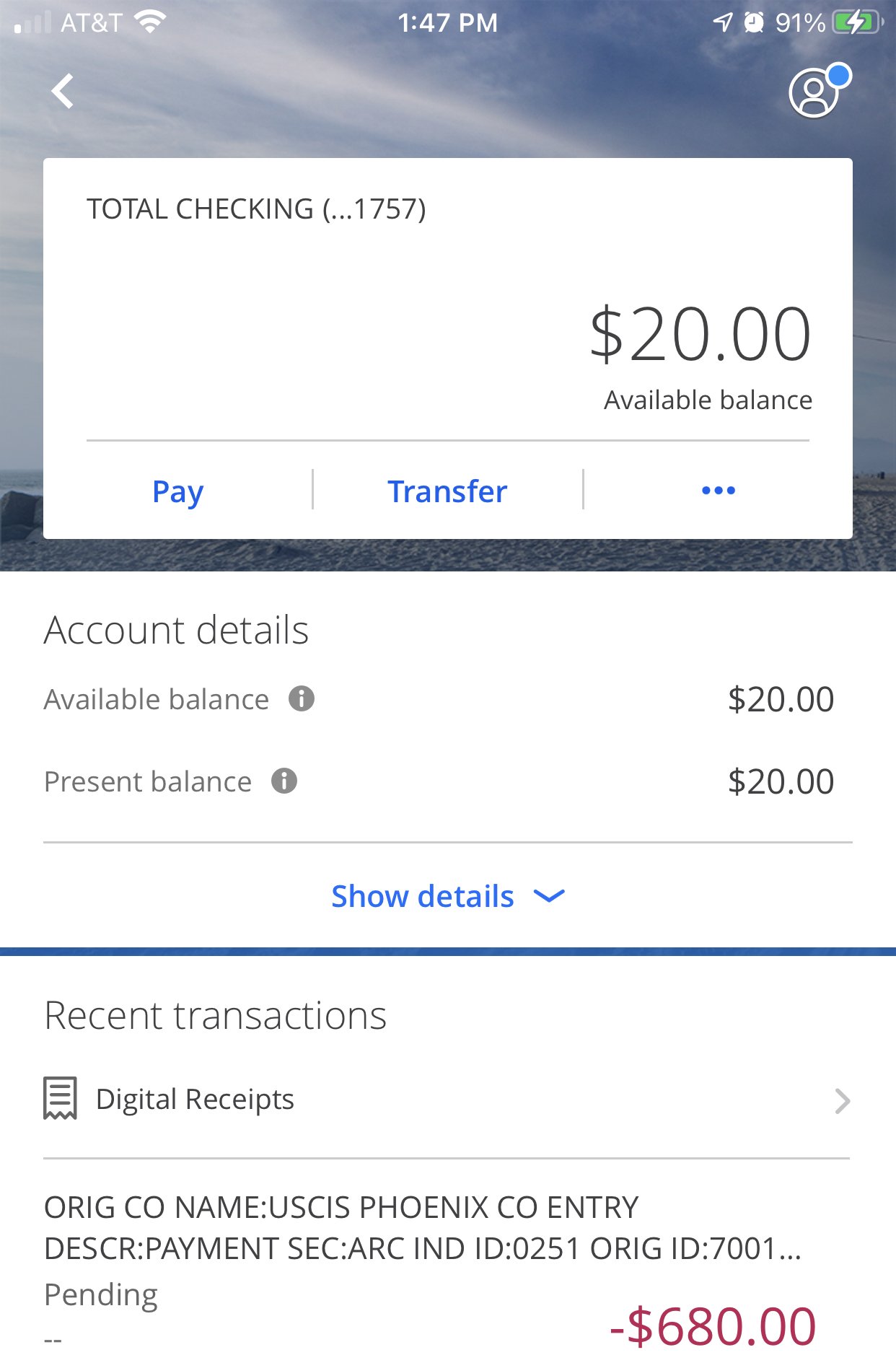This screenshot has height=1368, width=896.
Task: Open the three-dot more options menu
Action: point(719,491)
